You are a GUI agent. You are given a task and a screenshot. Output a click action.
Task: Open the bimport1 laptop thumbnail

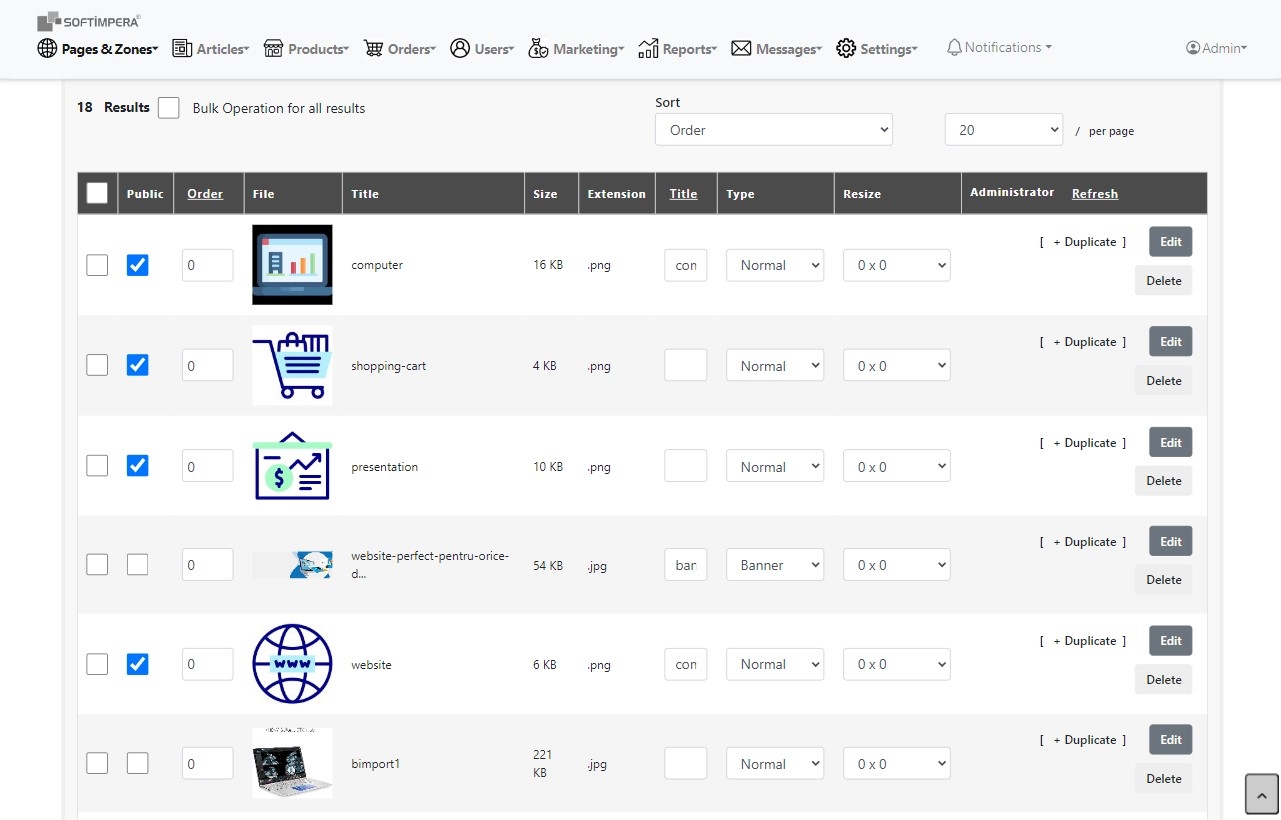tap(292, 763)
